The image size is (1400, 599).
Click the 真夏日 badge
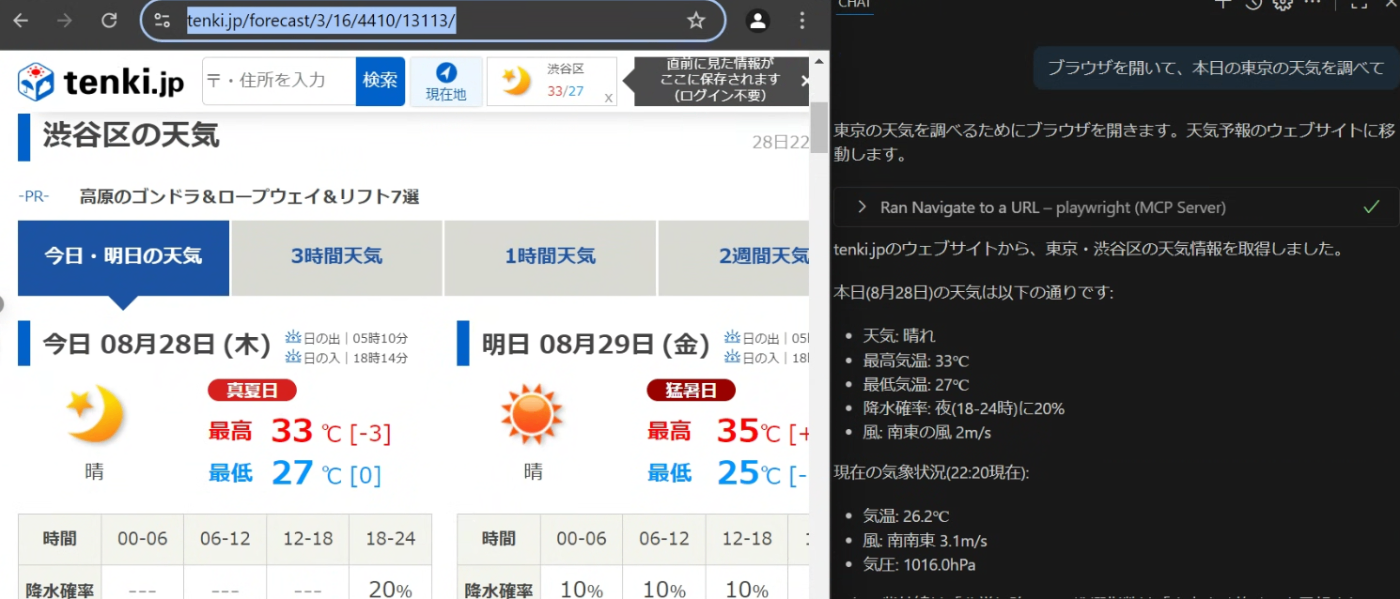point(252,390)
